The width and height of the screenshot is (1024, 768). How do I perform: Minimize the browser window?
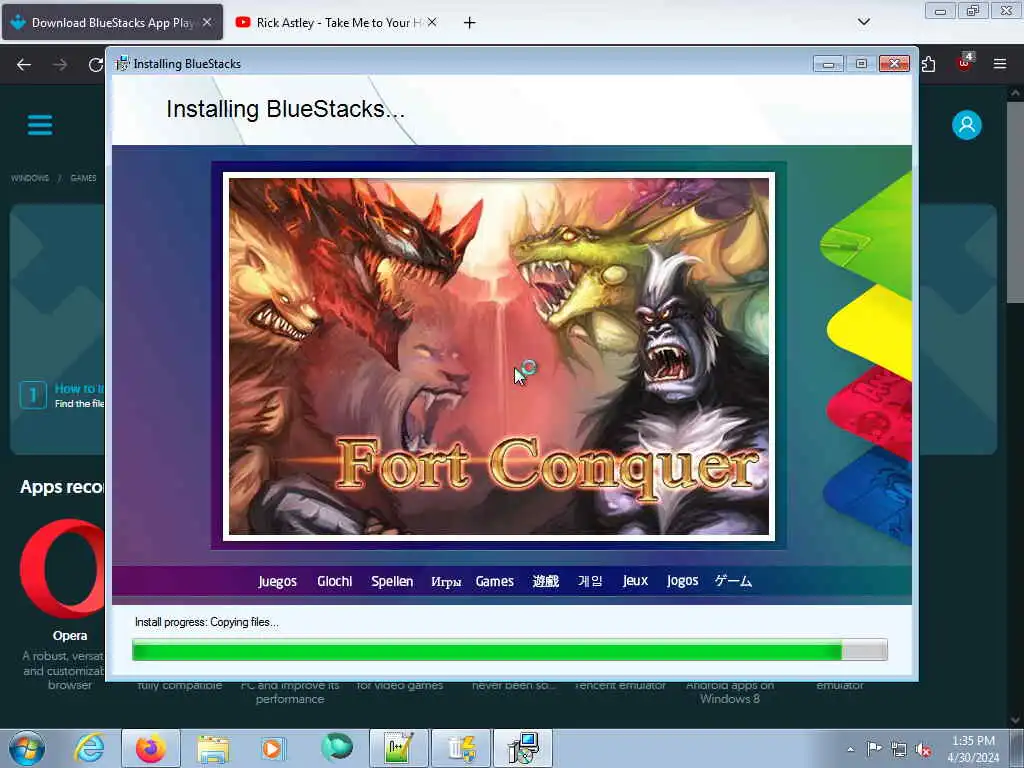click(940, 10)
